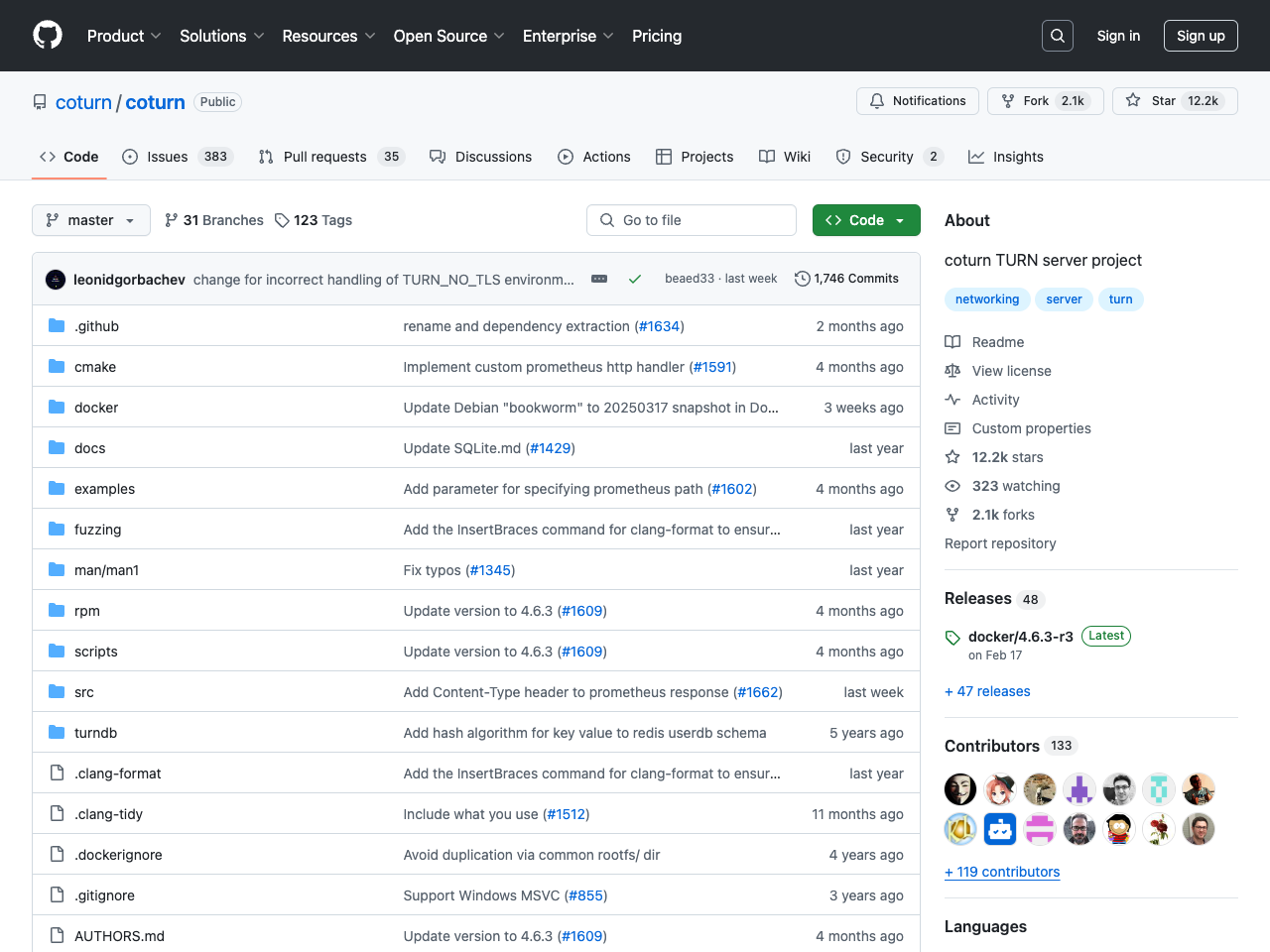Open the Pricing page
The image size is (1270, 952).
point(657,36)
